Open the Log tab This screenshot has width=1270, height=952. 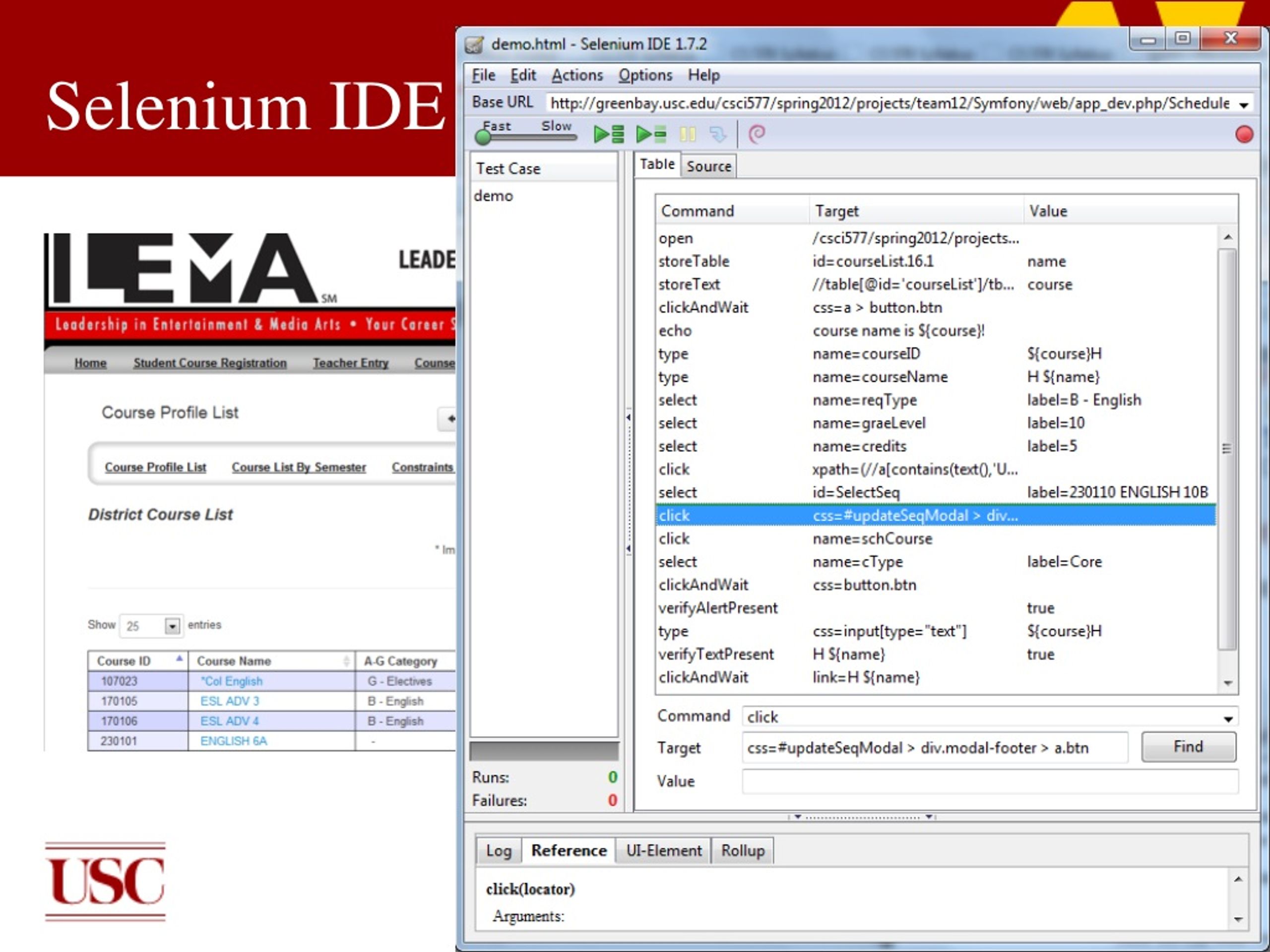point(499,850)
